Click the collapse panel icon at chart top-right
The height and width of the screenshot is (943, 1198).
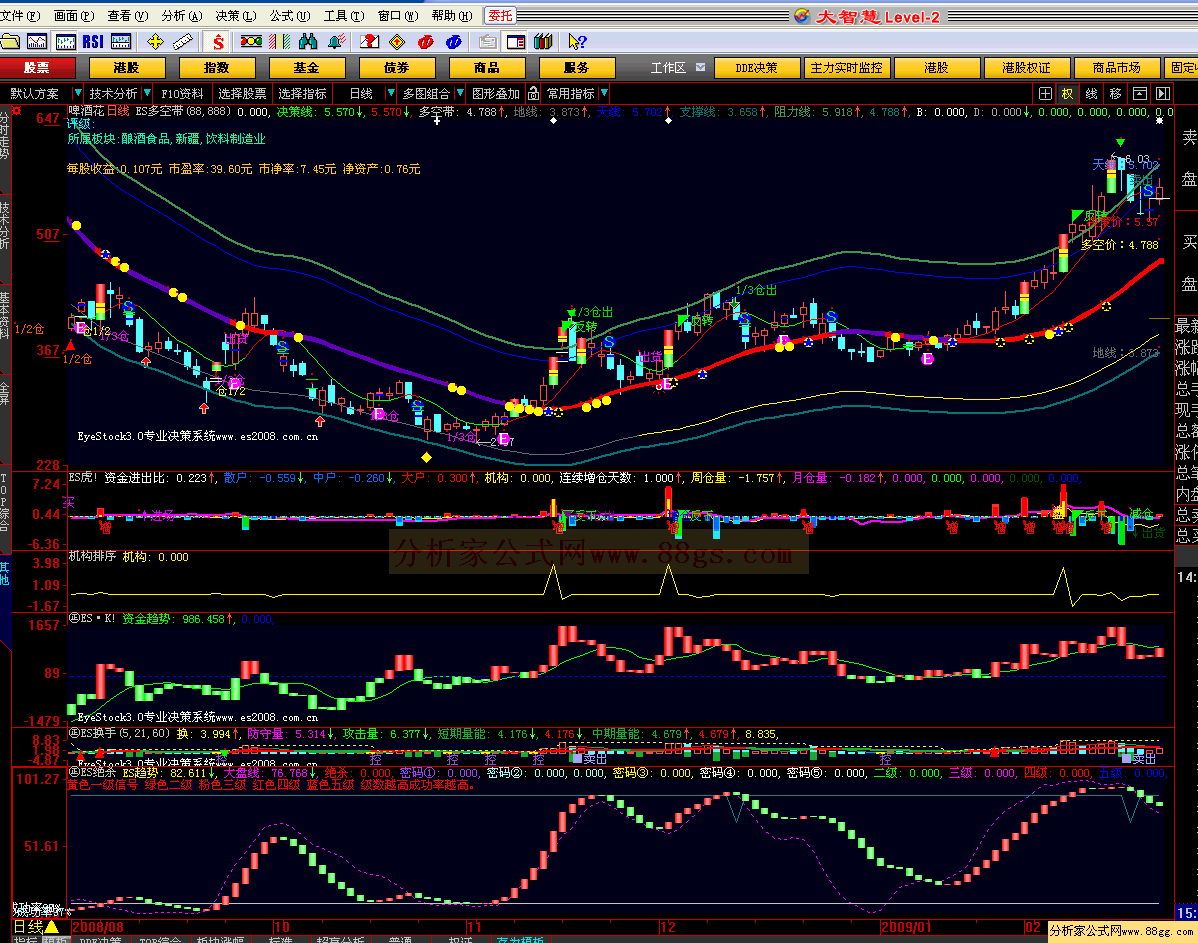pos(1139,93)
